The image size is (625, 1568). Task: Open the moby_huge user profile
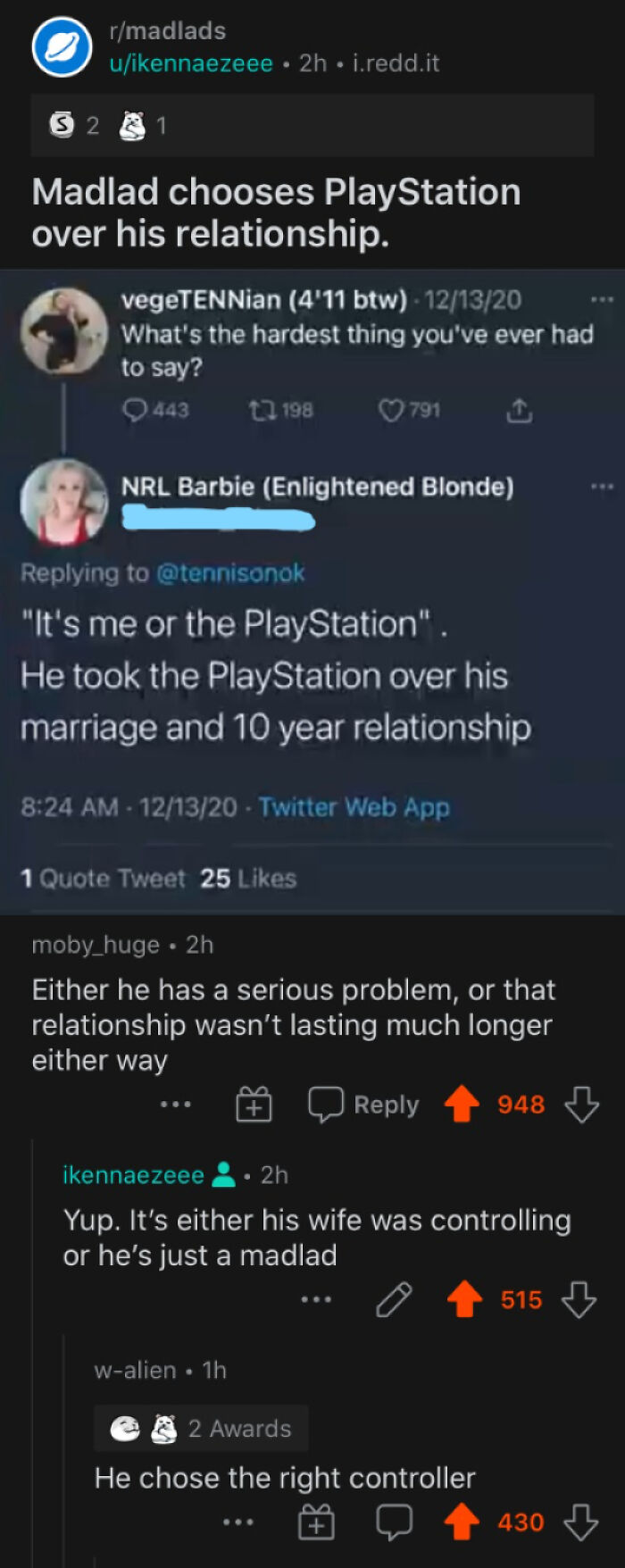tap(96, 945)
